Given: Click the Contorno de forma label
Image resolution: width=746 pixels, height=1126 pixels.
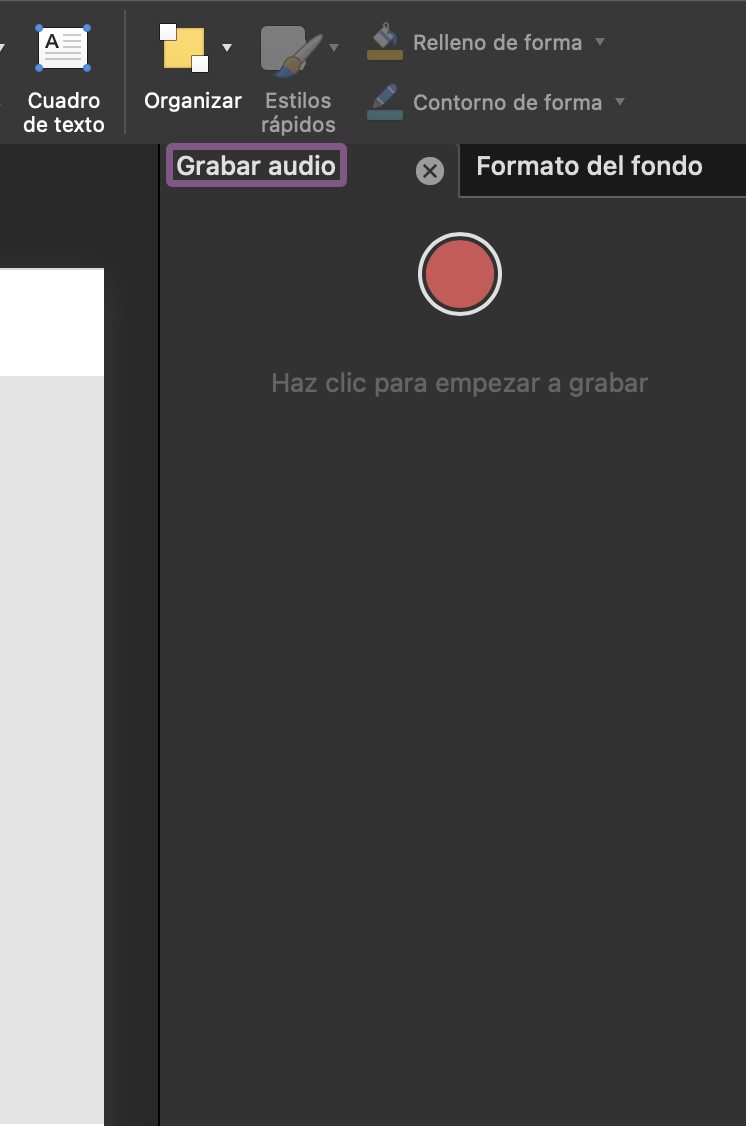Looking at the screenshot, I should click(x=508, y=103).
